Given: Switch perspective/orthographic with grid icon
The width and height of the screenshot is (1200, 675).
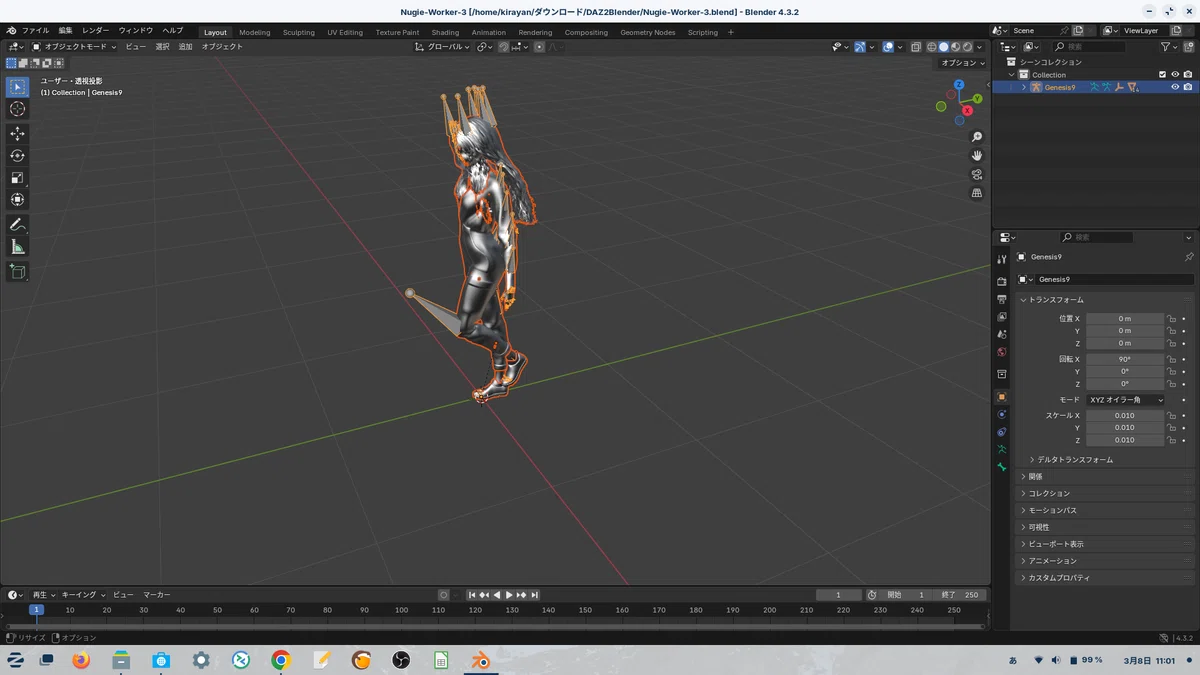Looking at the screenshot, I should click(x=977, y=193).
